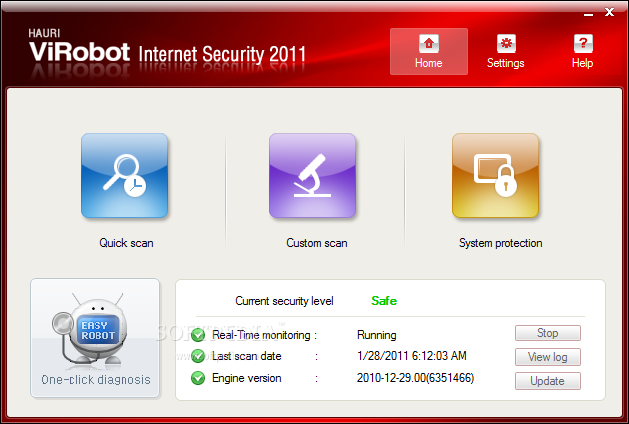Open the Settings tab

(505, 51)
